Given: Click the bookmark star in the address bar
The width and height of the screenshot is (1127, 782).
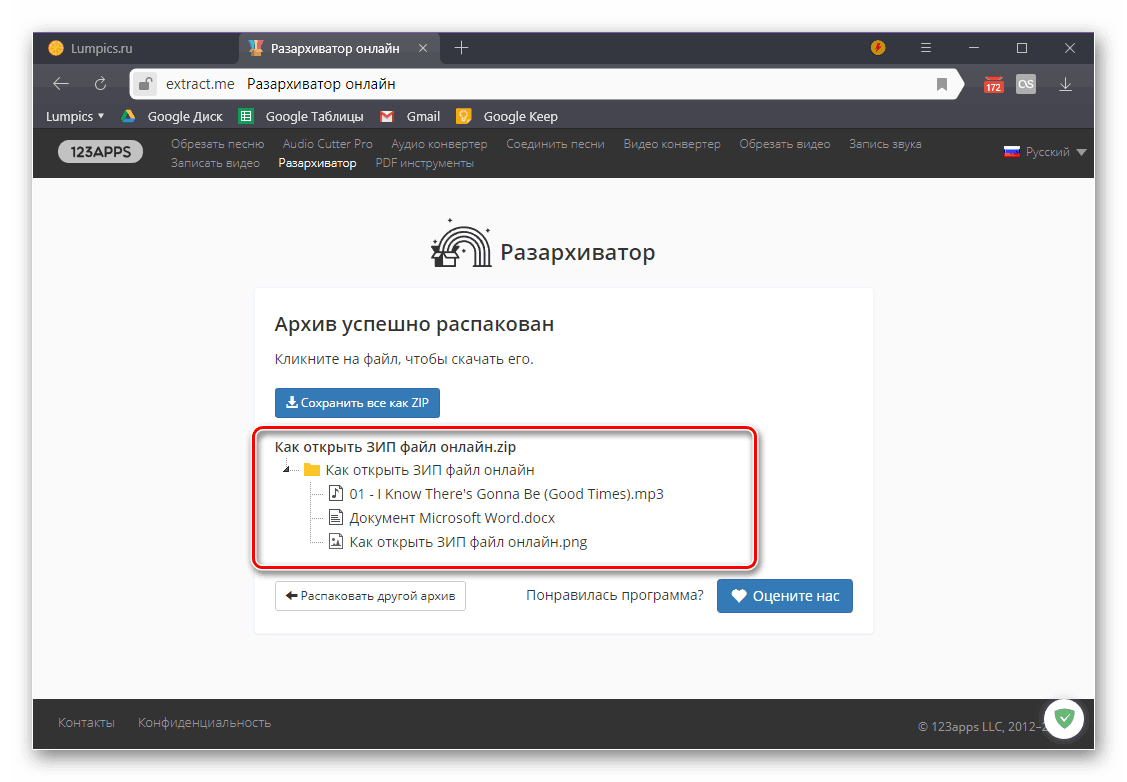Looking at the screenshot, I should 941,84.
